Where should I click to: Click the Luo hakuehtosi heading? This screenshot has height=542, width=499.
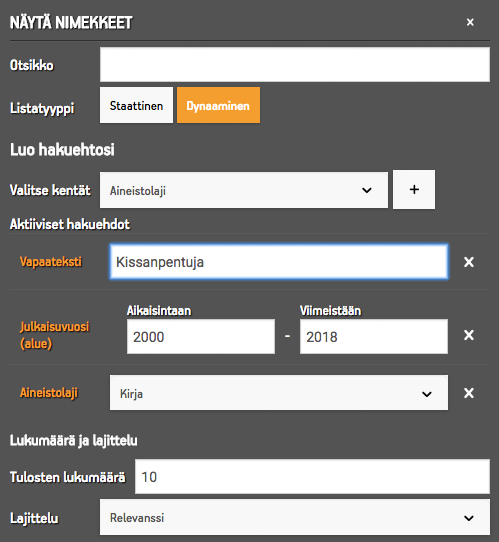pos(62,150)
